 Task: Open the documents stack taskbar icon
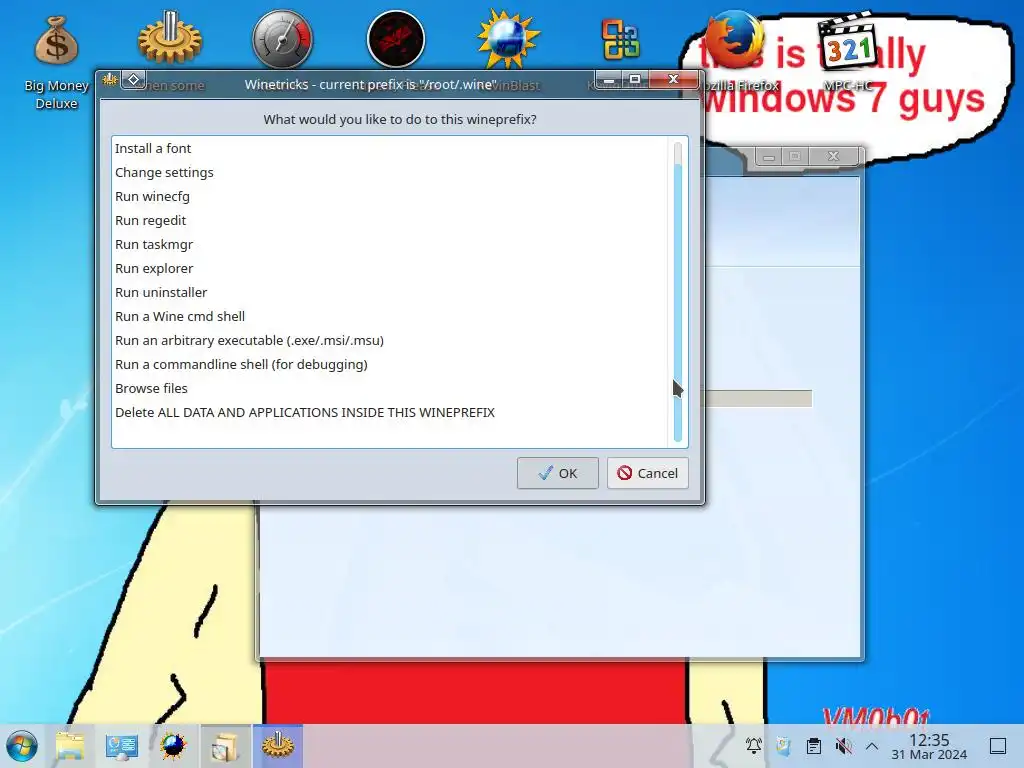point(225,746)
